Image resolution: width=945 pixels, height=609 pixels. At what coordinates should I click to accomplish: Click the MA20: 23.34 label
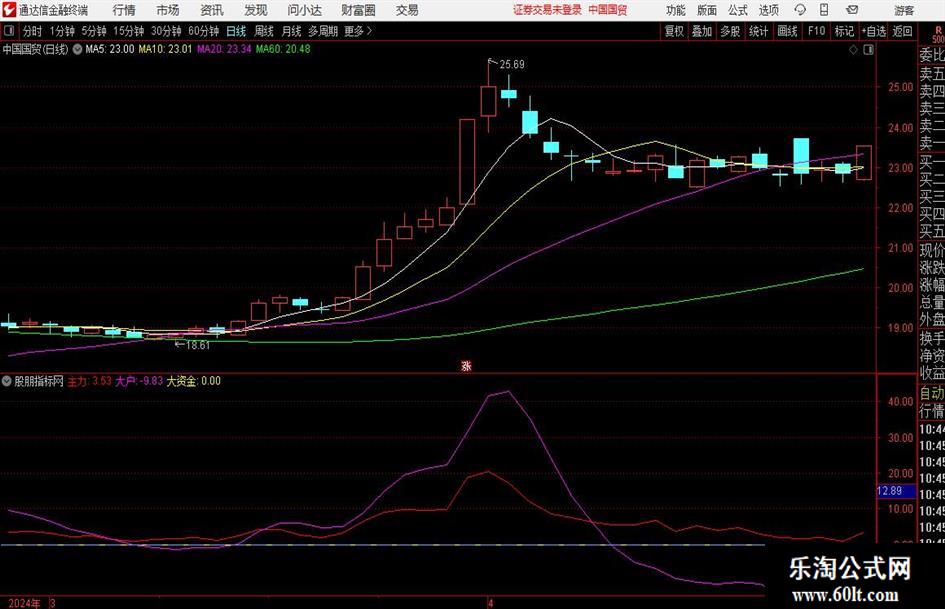[224, 49]
